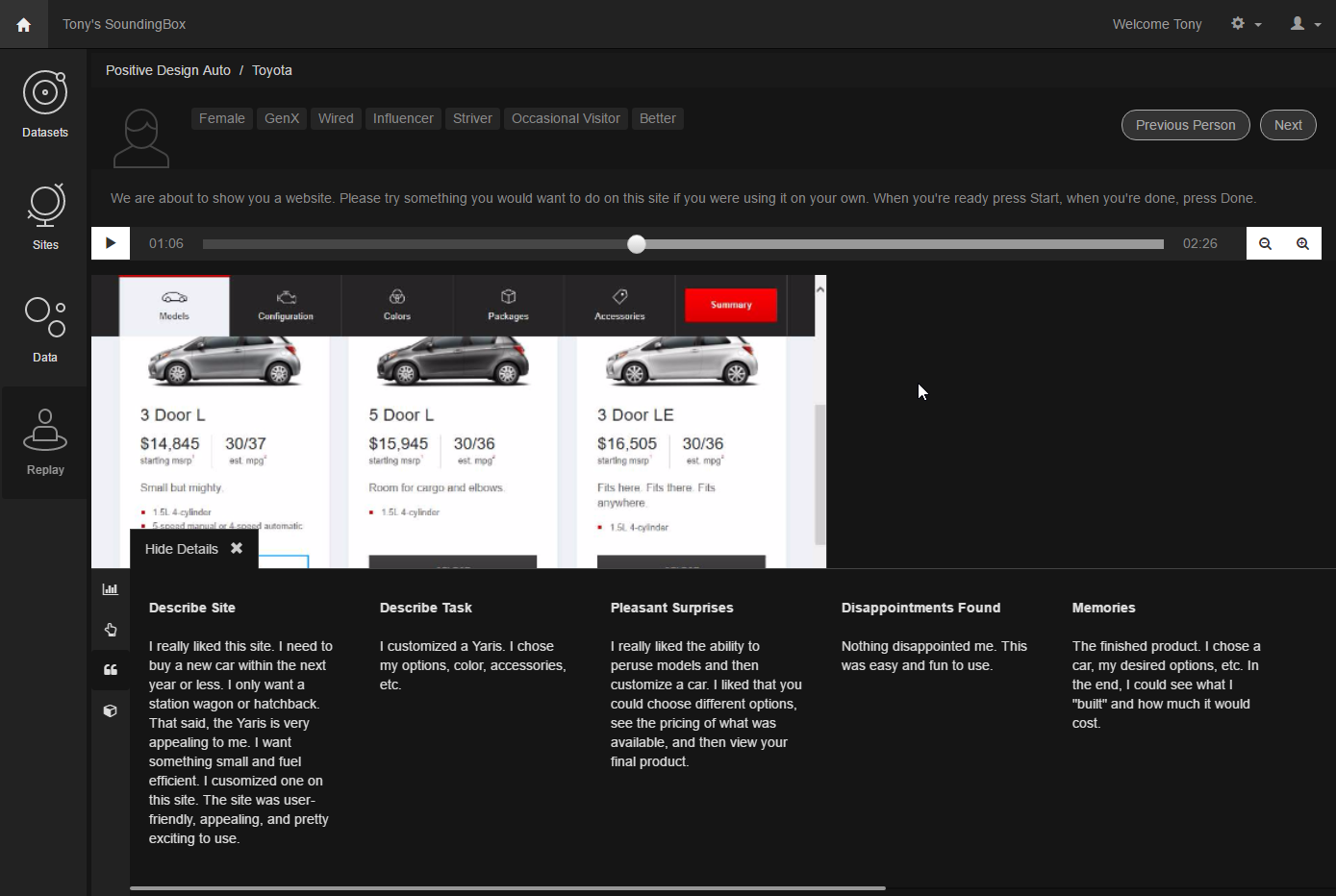
Task: Select the GenX tag
Action: click(282, 118)
